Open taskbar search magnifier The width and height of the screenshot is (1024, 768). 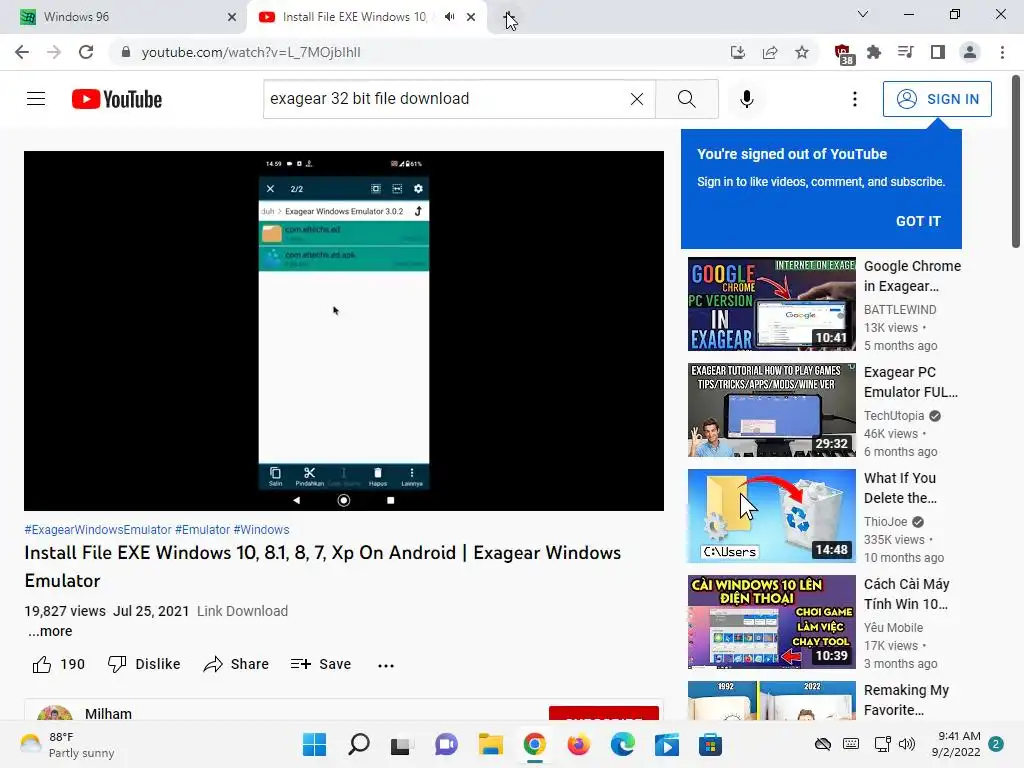359,744
